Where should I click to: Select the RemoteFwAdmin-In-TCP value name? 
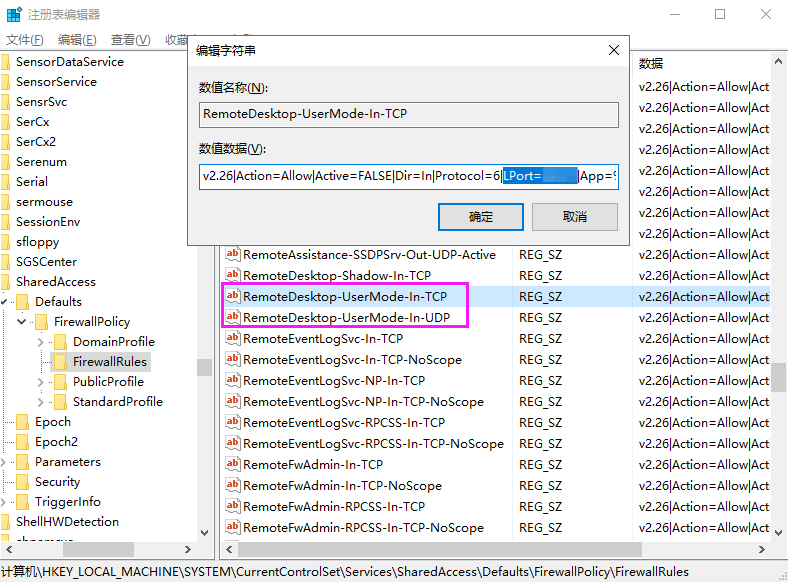[x=313, y=464]
